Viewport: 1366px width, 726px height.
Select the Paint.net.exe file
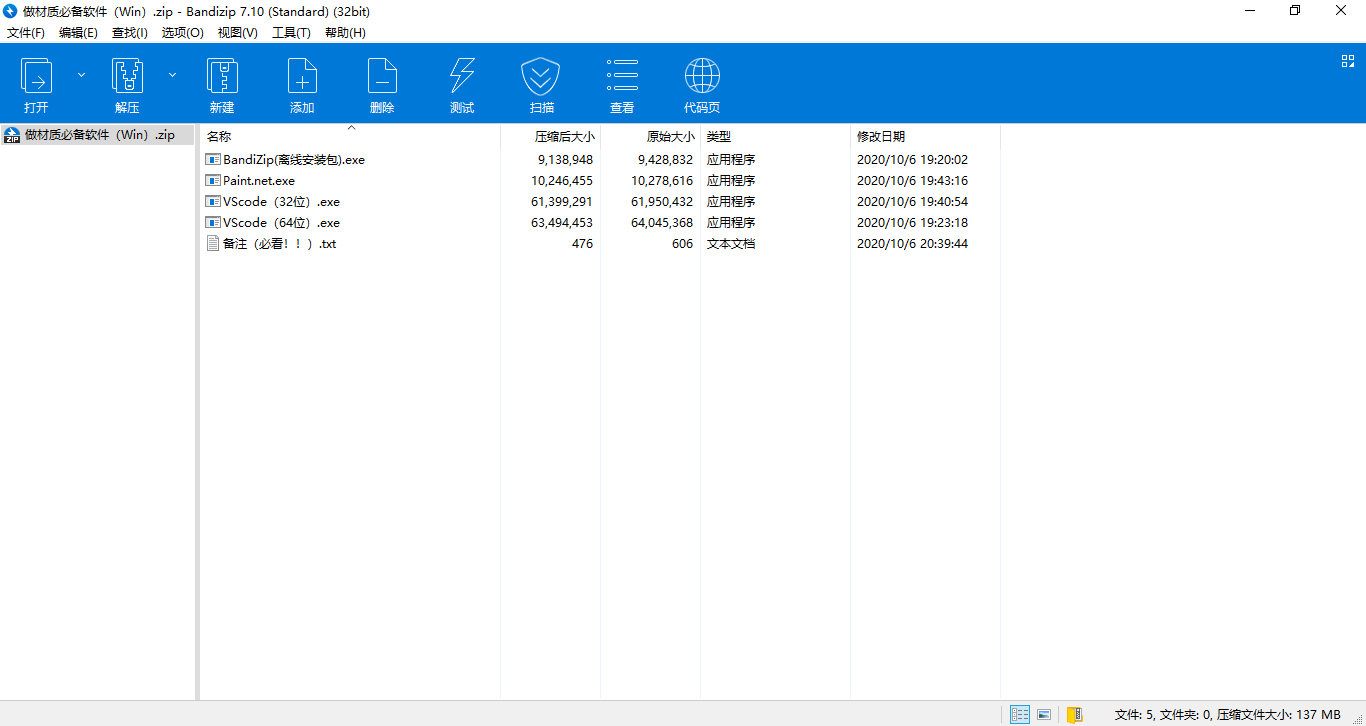click(250, 180)
